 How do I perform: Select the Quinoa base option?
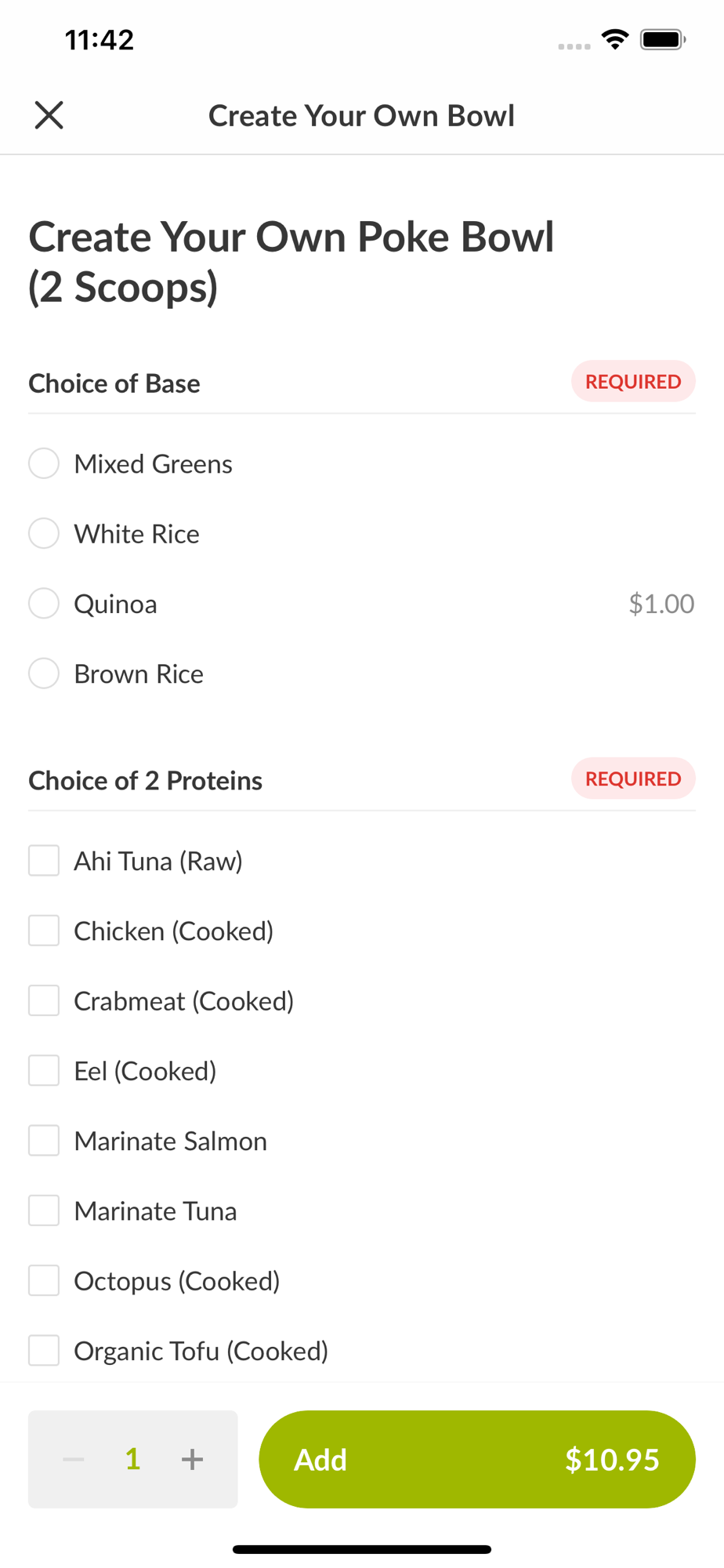tap(44, 604)
